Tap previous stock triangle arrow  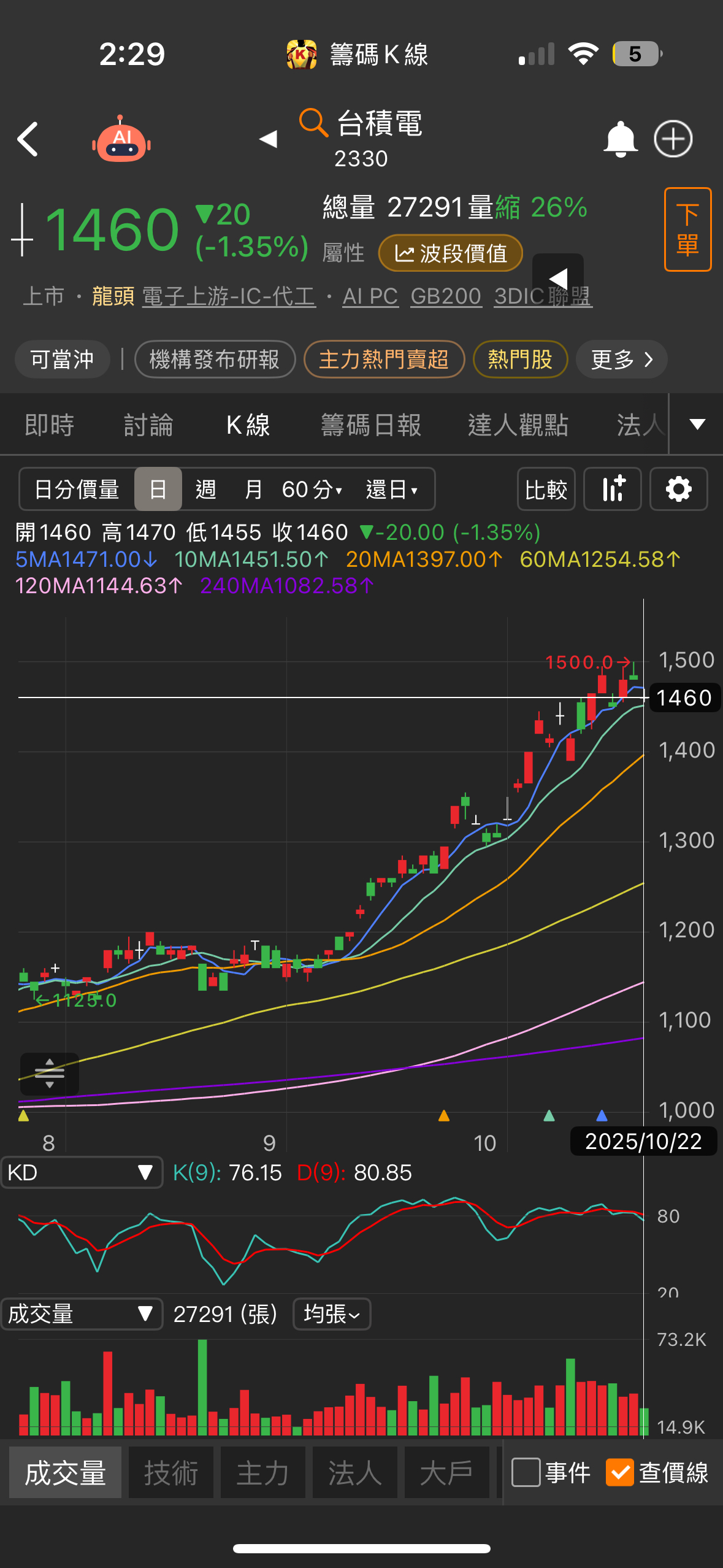tap(268, 139)
